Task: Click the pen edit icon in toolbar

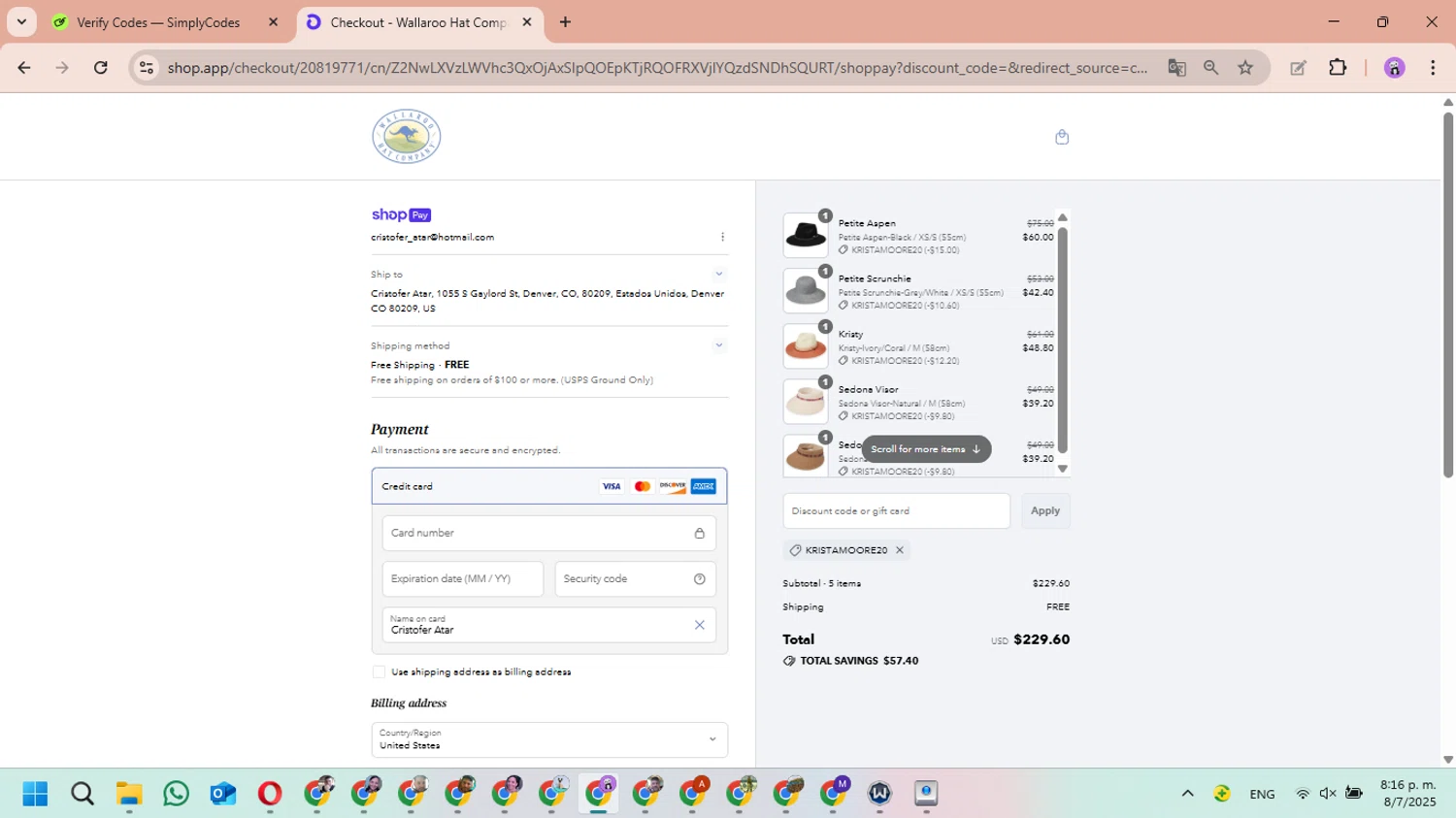Action: (1298, 68)
